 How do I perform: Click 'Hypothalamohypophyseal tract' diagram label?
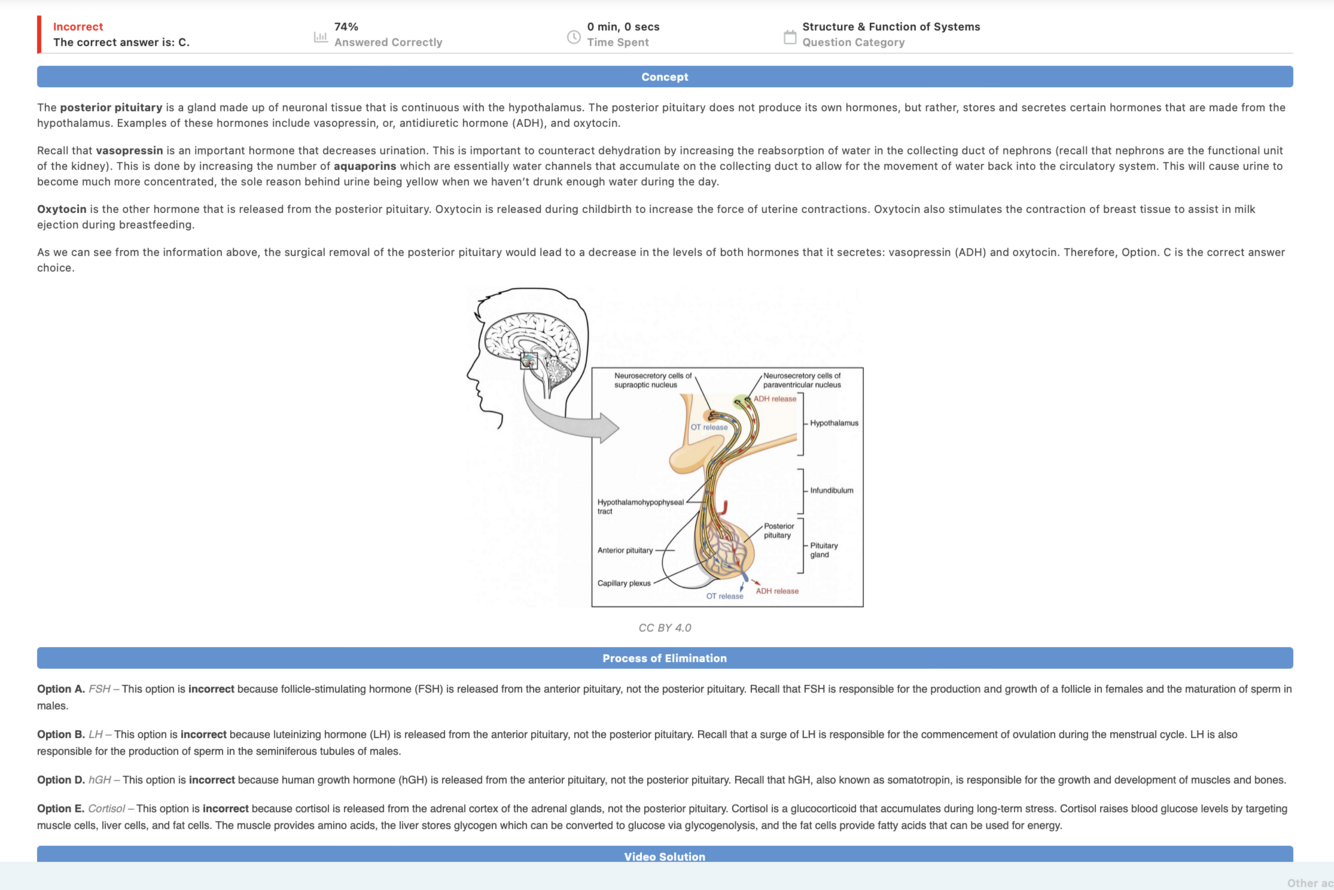click(641, 506)
